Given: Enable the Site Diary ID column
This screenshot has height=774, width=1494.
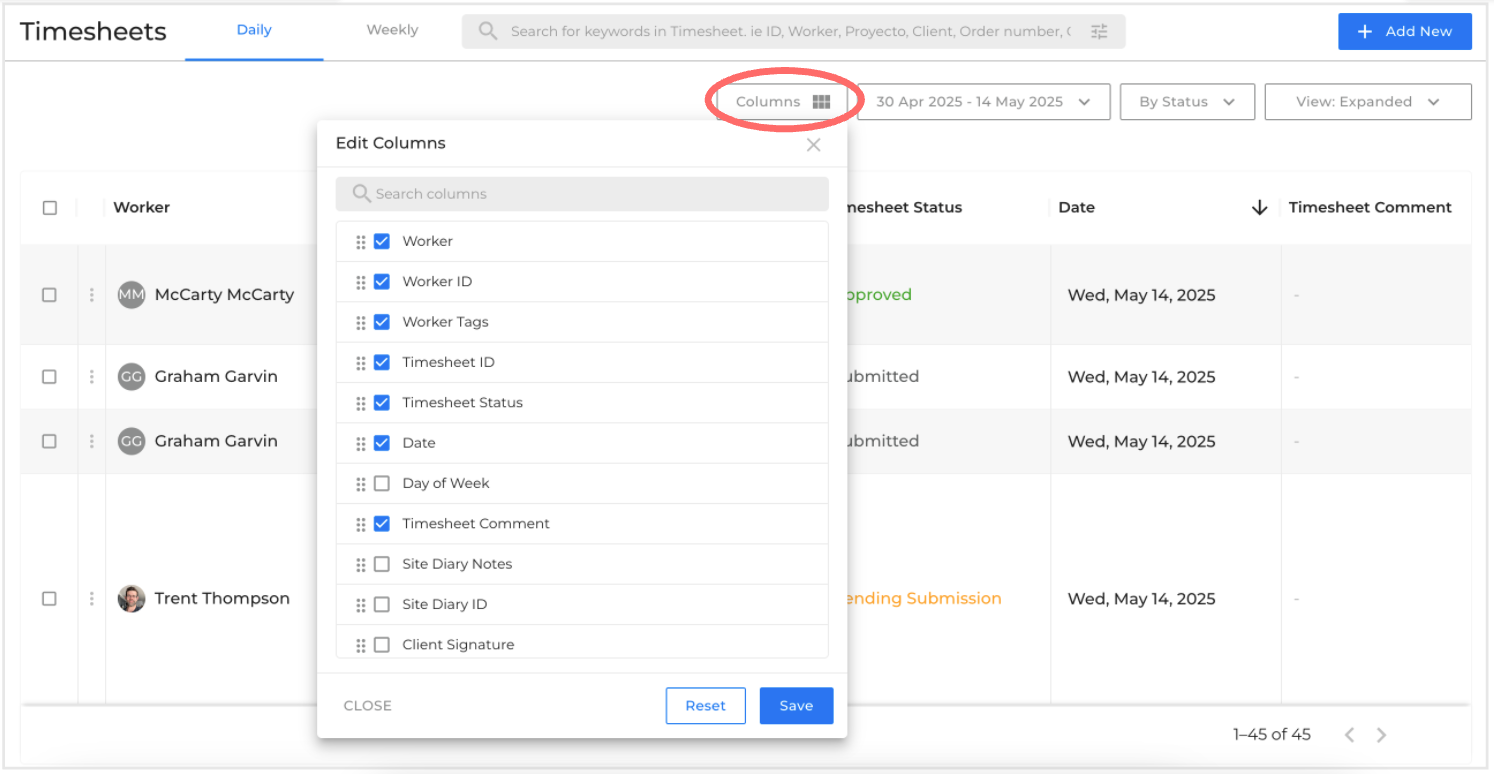Looking at the screenshot, I should click(381, 604).
